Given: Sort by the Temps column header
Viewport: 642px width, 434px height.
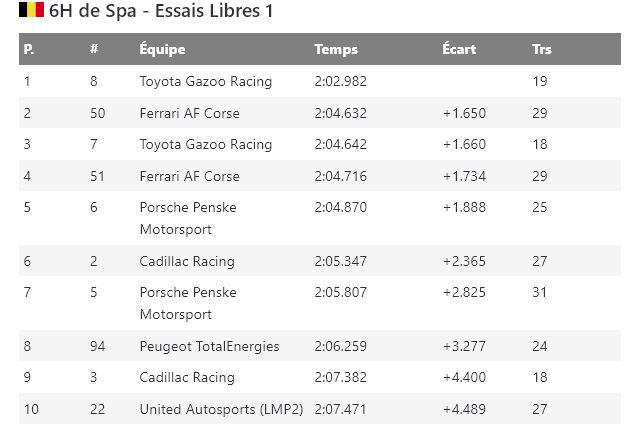Looking at the screenshot, I should pyautogui.click(x=335, y=49).
